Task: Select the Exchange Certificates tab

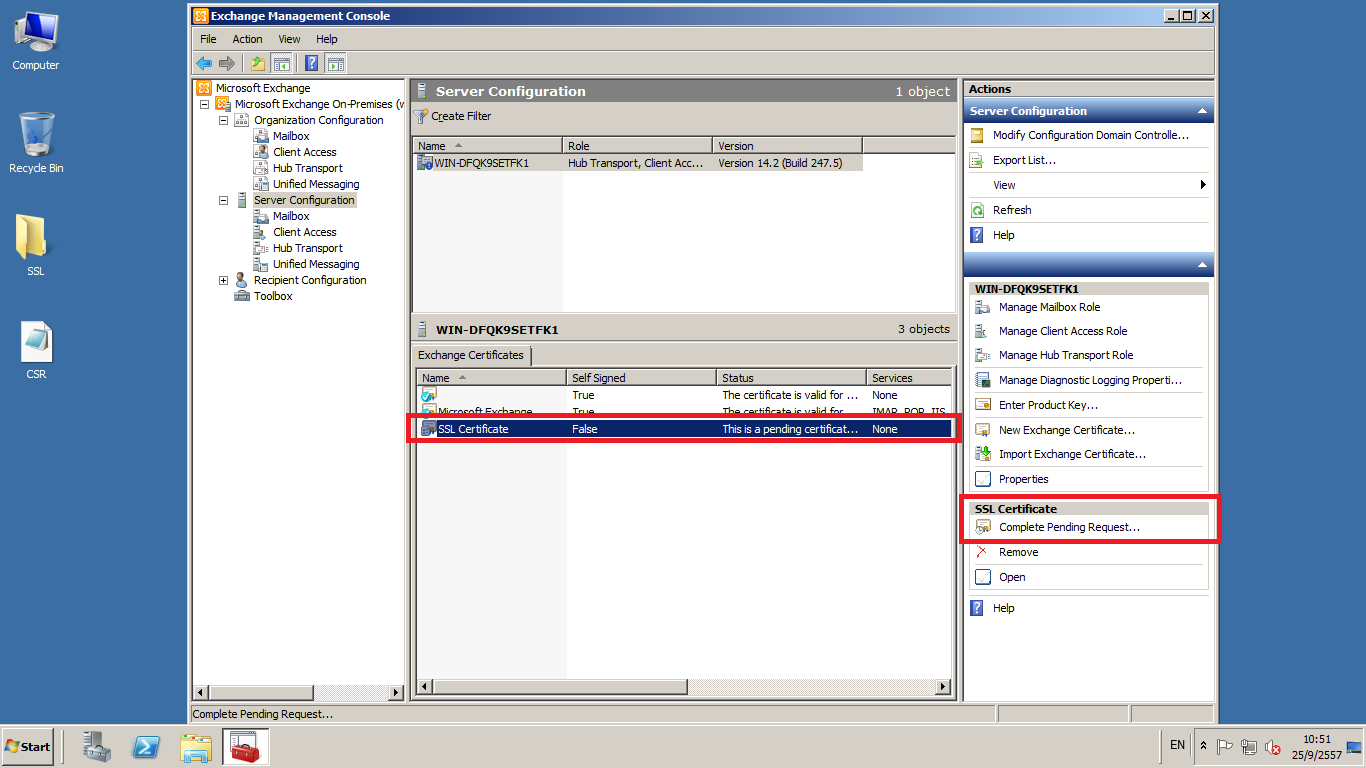Action: coord(471,355)
